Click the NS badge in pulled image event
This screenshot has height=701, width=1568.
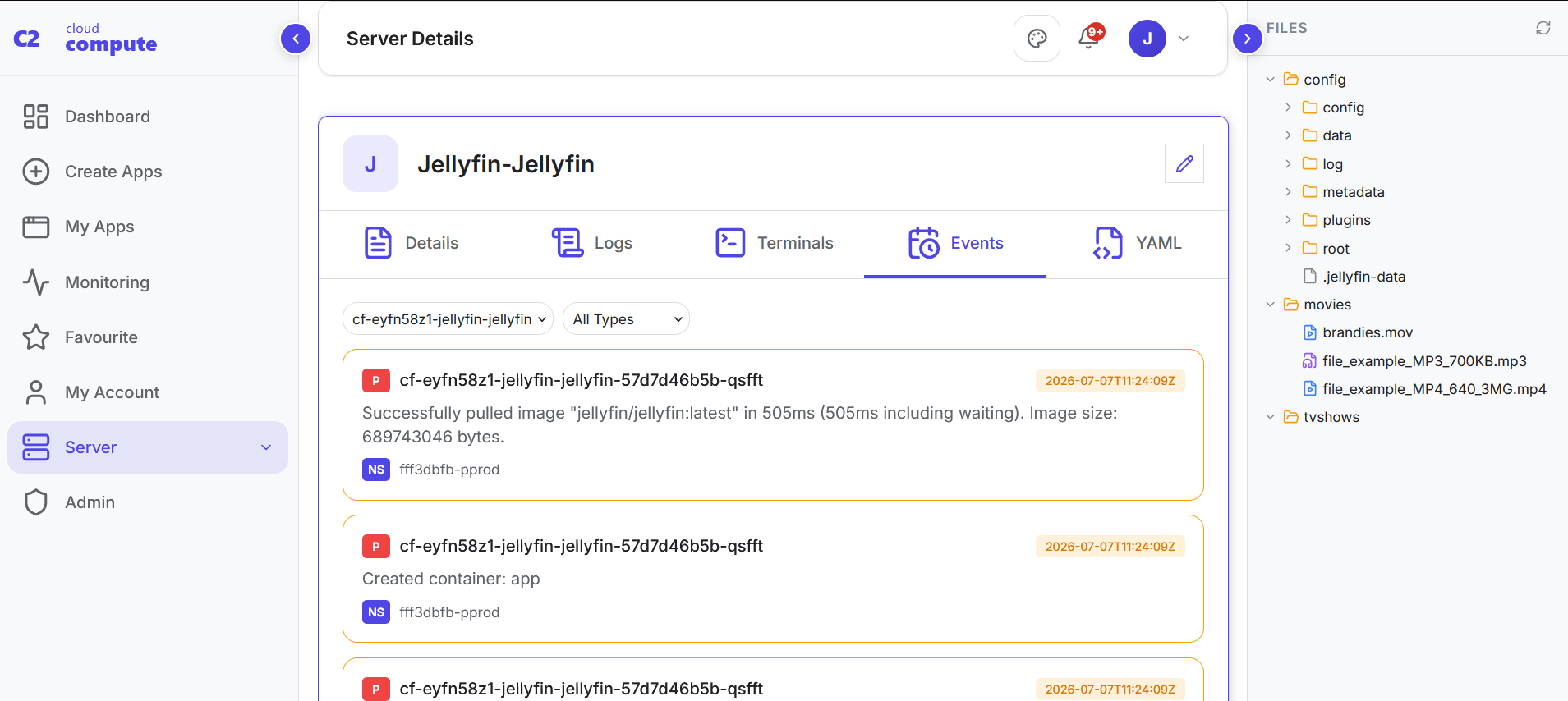[x=376, y=470]
